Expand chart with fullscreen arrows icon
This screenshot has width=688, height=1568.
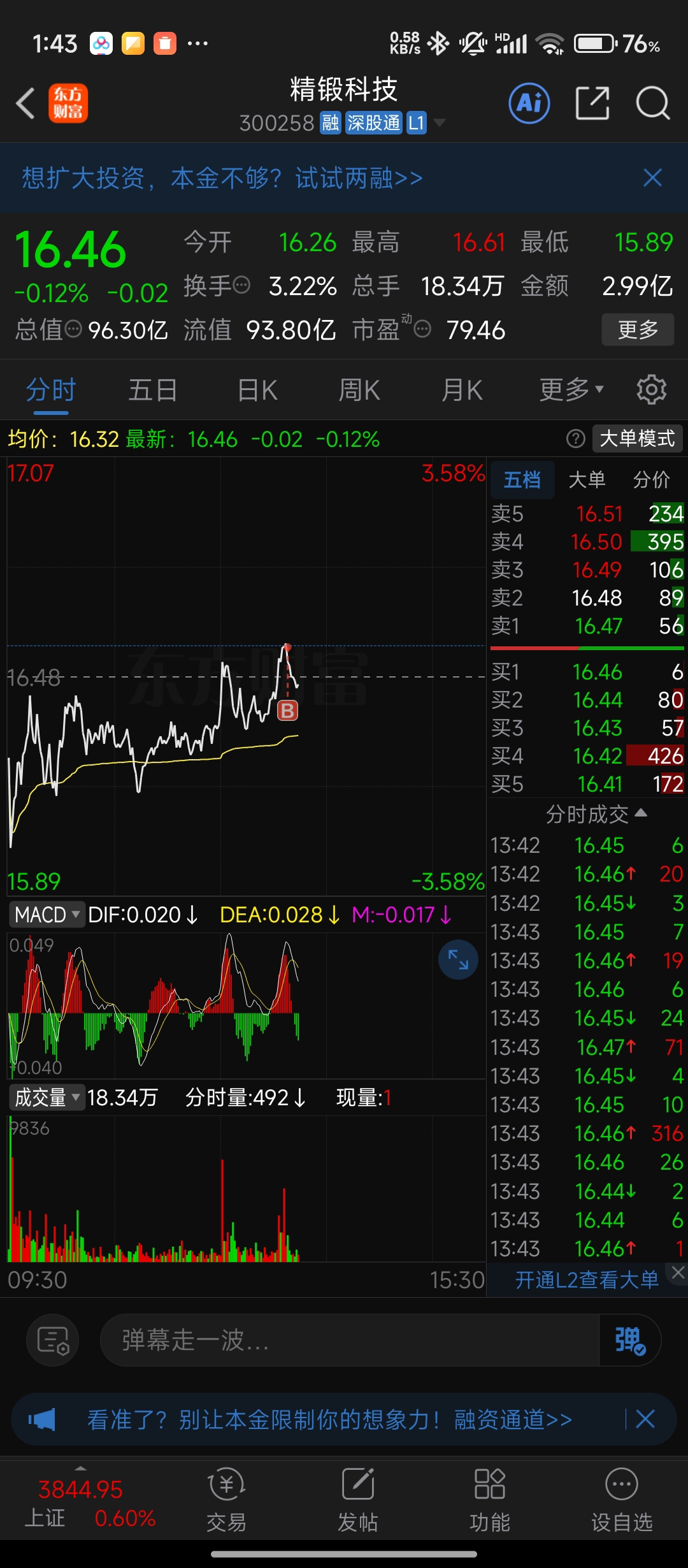(x=458, y=959)
